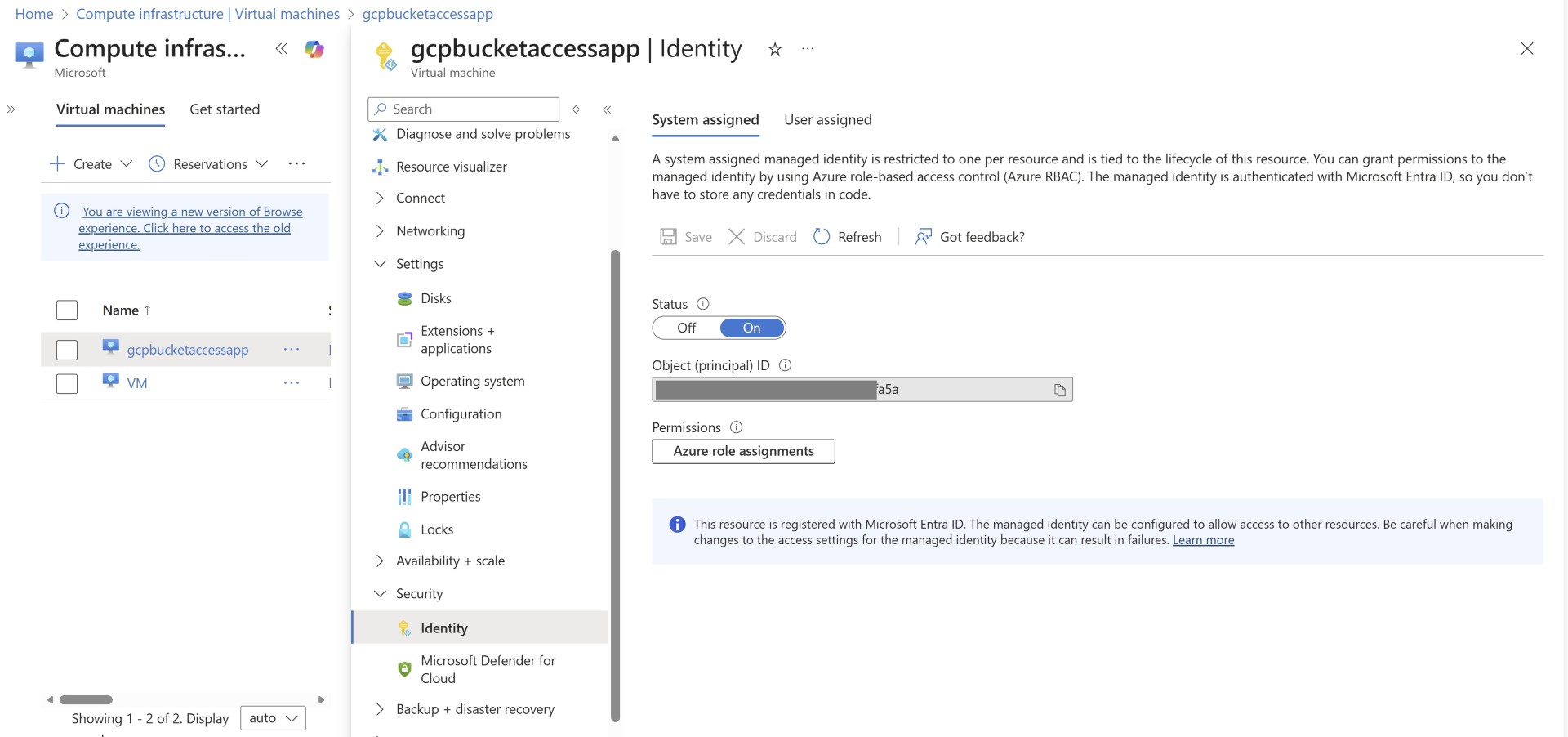This screenshot has height=737, width=1568.
Task: Go to Home breadcrumb
Action: point(34,14)
